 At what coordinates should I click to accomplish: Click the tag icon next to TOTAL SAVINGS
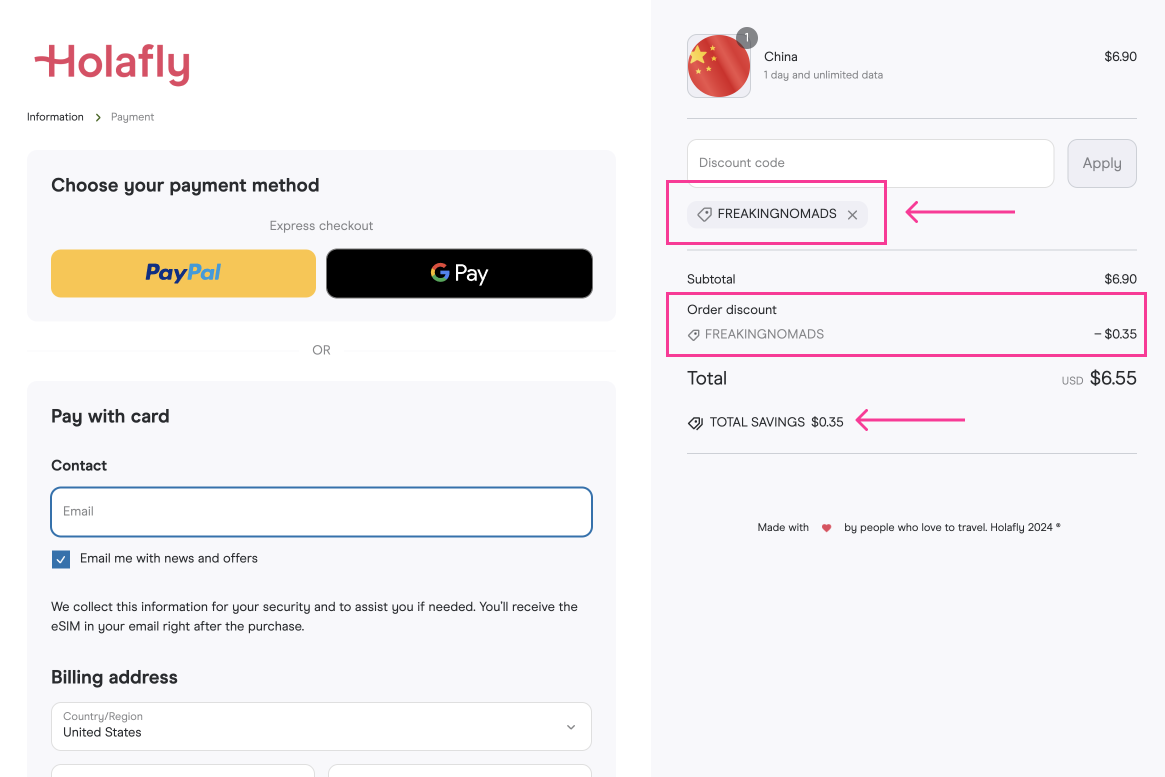tap(695, 422)
